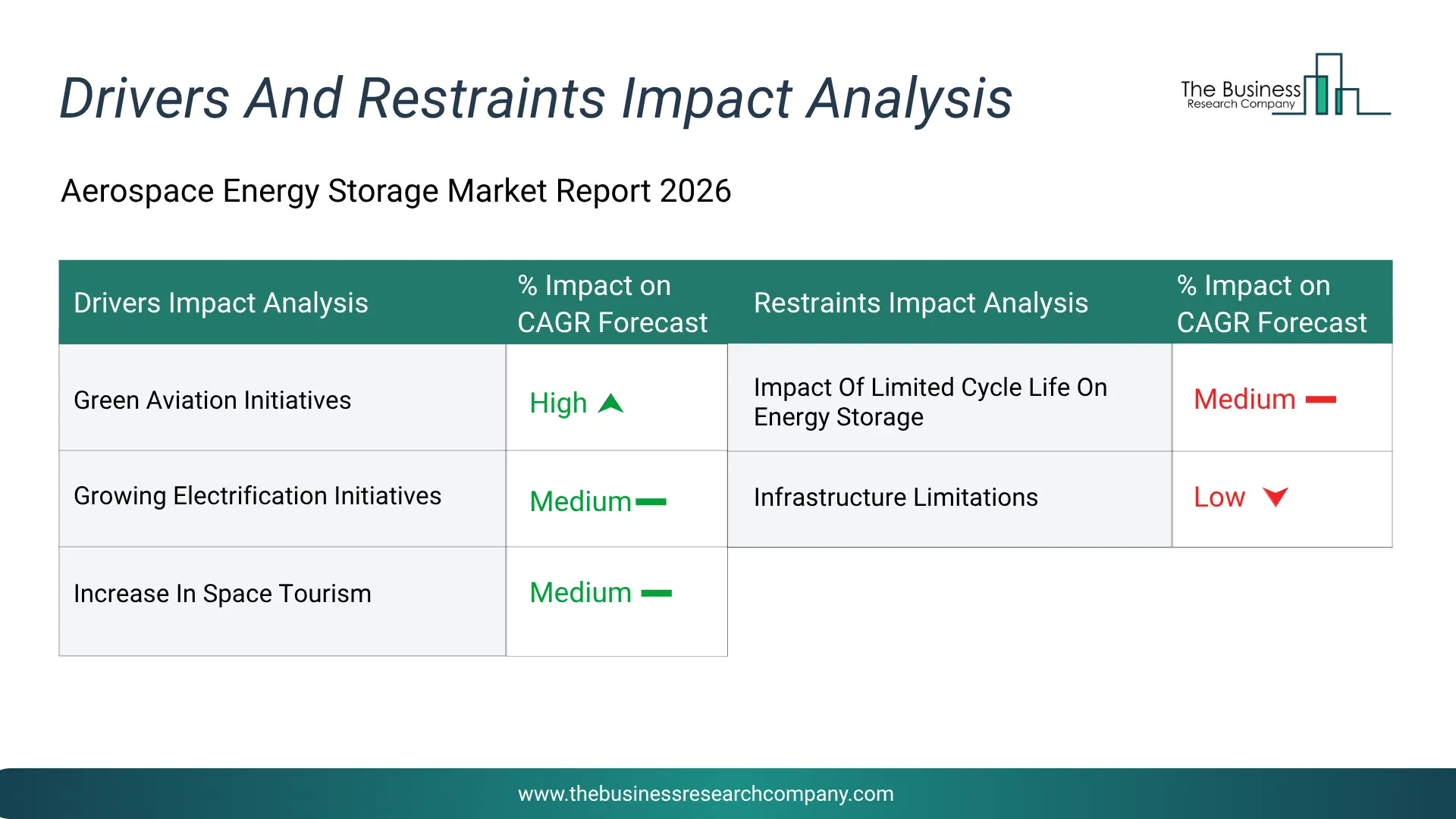The image size is (1456, 819).
Task: Click the green 'High' impact value
Action: click(558, 403)
